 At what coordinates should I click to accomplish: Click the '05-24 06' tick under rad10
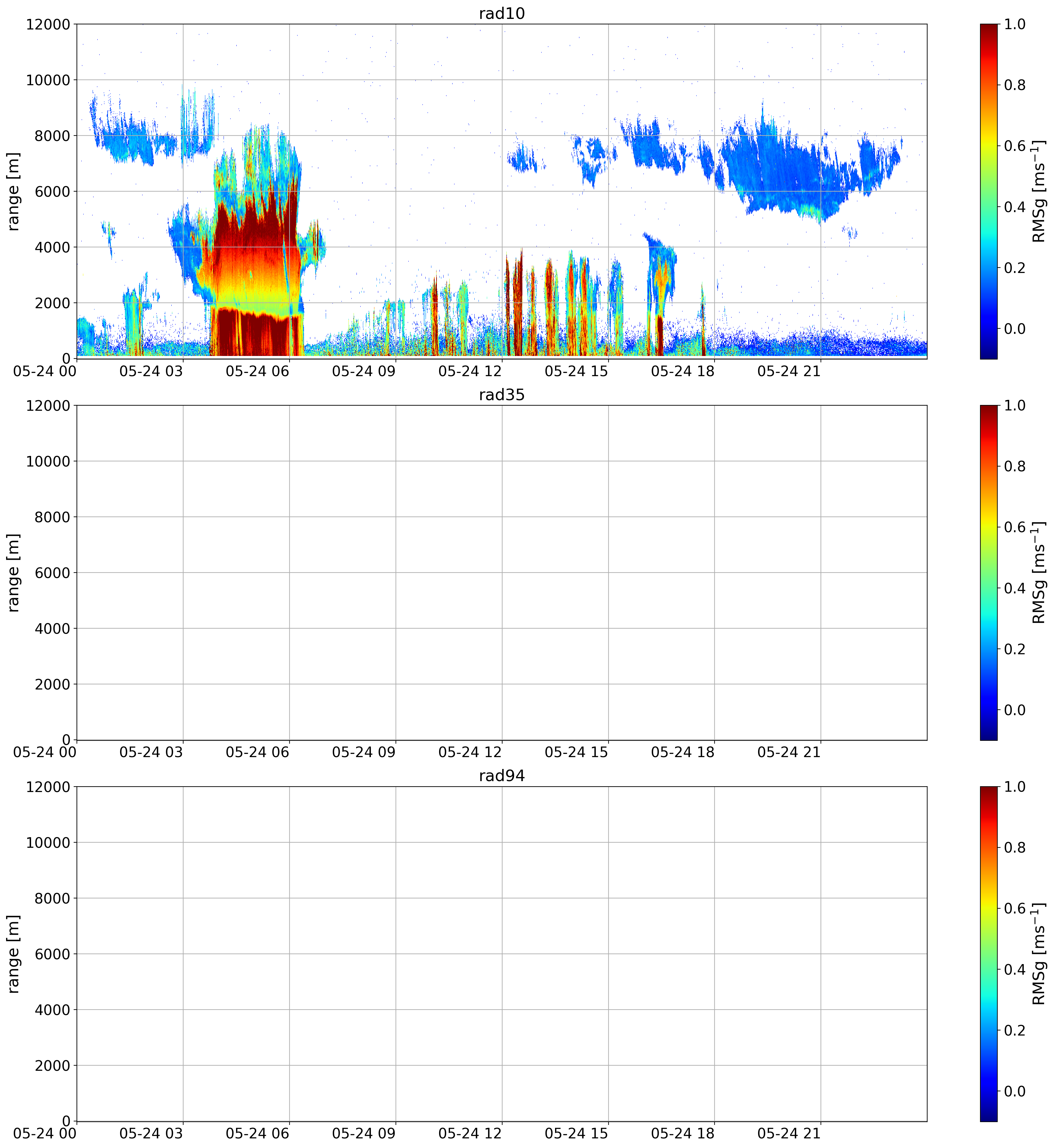(258, 371)
